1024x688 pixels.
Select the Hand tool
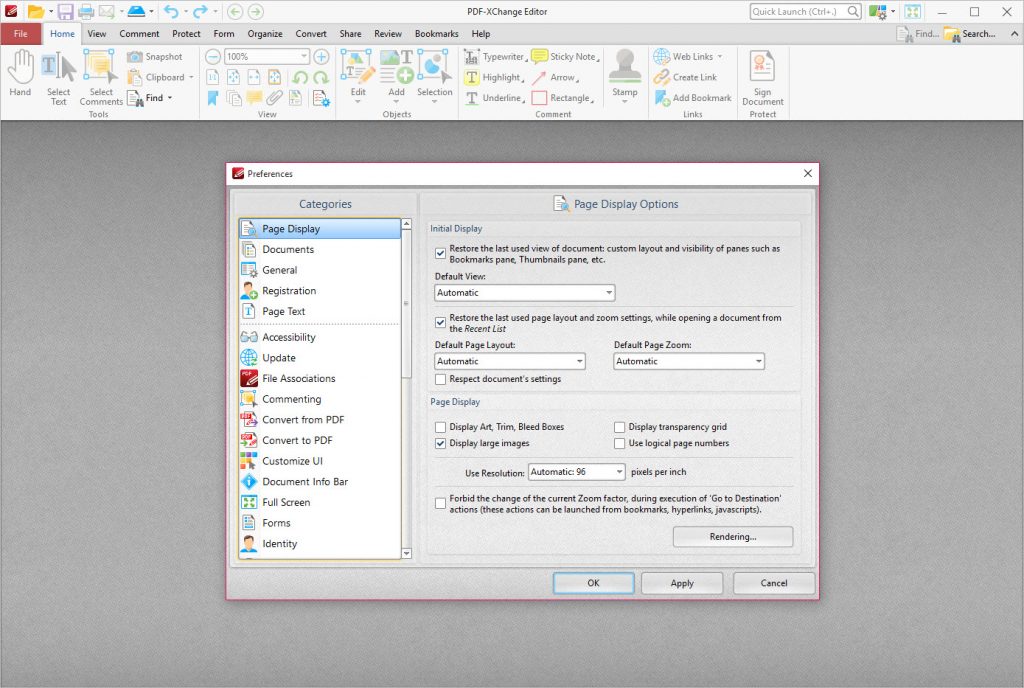[20, 74]
